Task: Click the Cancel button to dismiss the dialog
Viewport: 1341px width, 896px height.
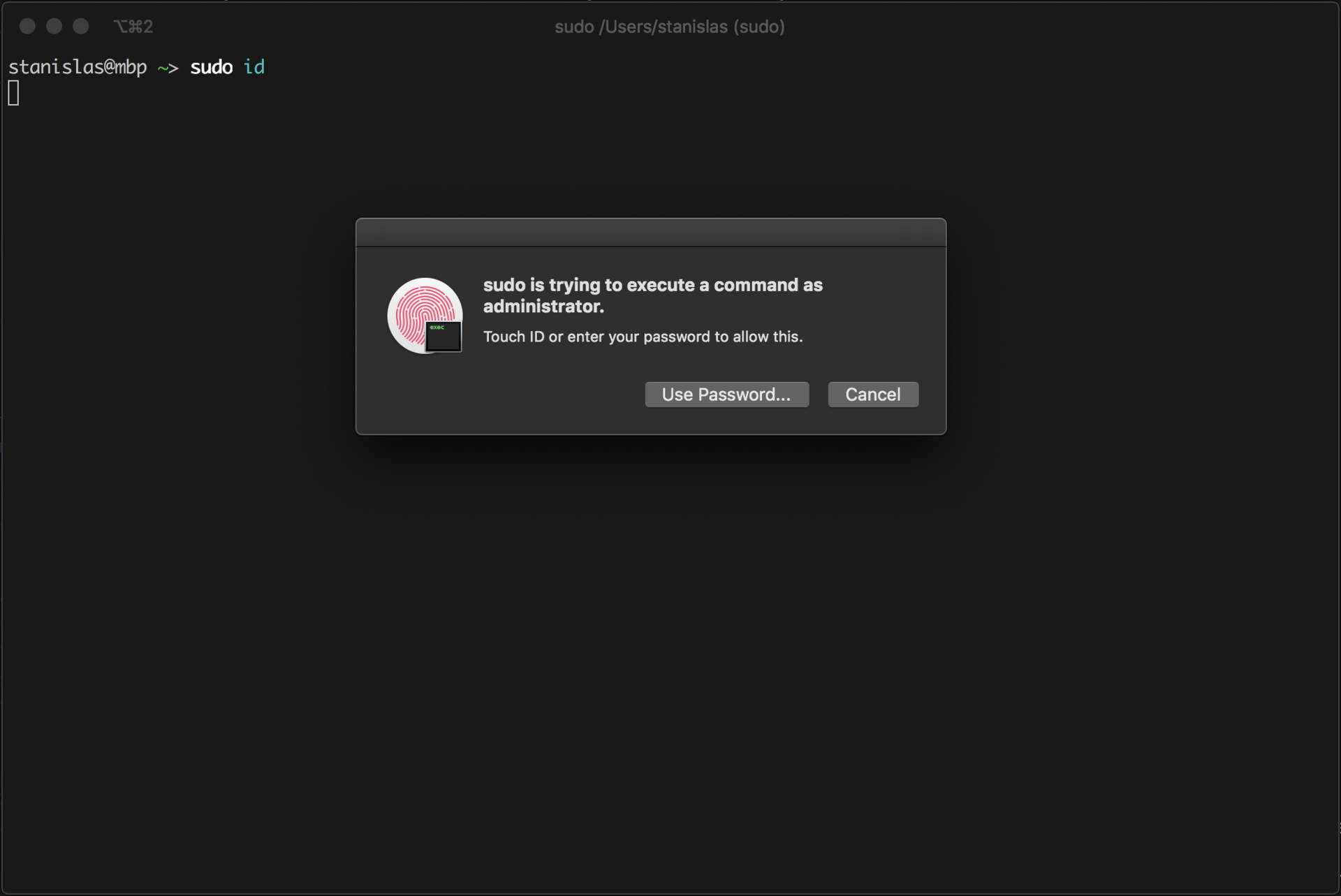Action: tap(873, 395)
